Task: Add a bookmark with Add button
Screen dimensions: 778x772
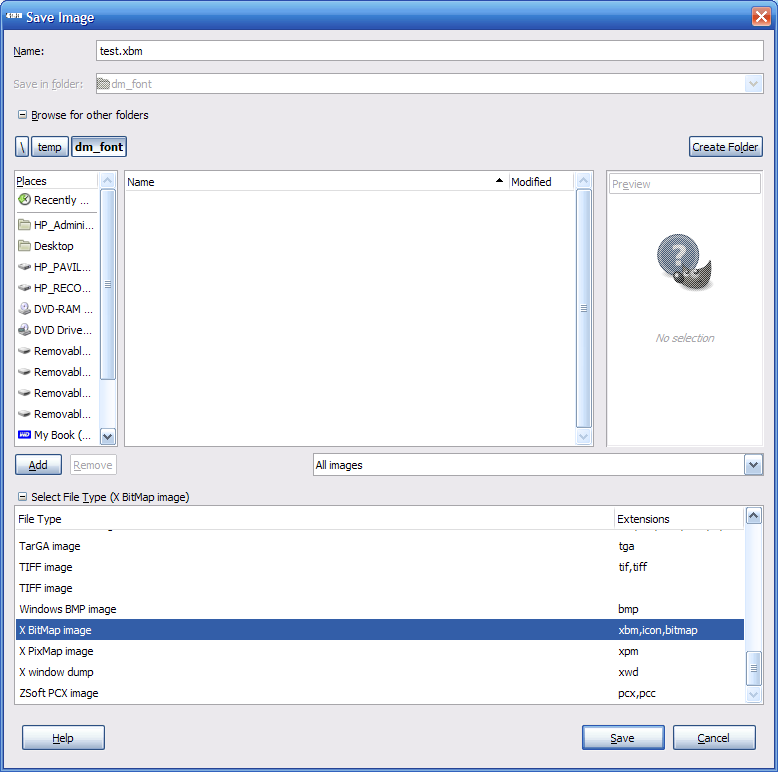Action: pyautogui.click(x=38, y=465)
